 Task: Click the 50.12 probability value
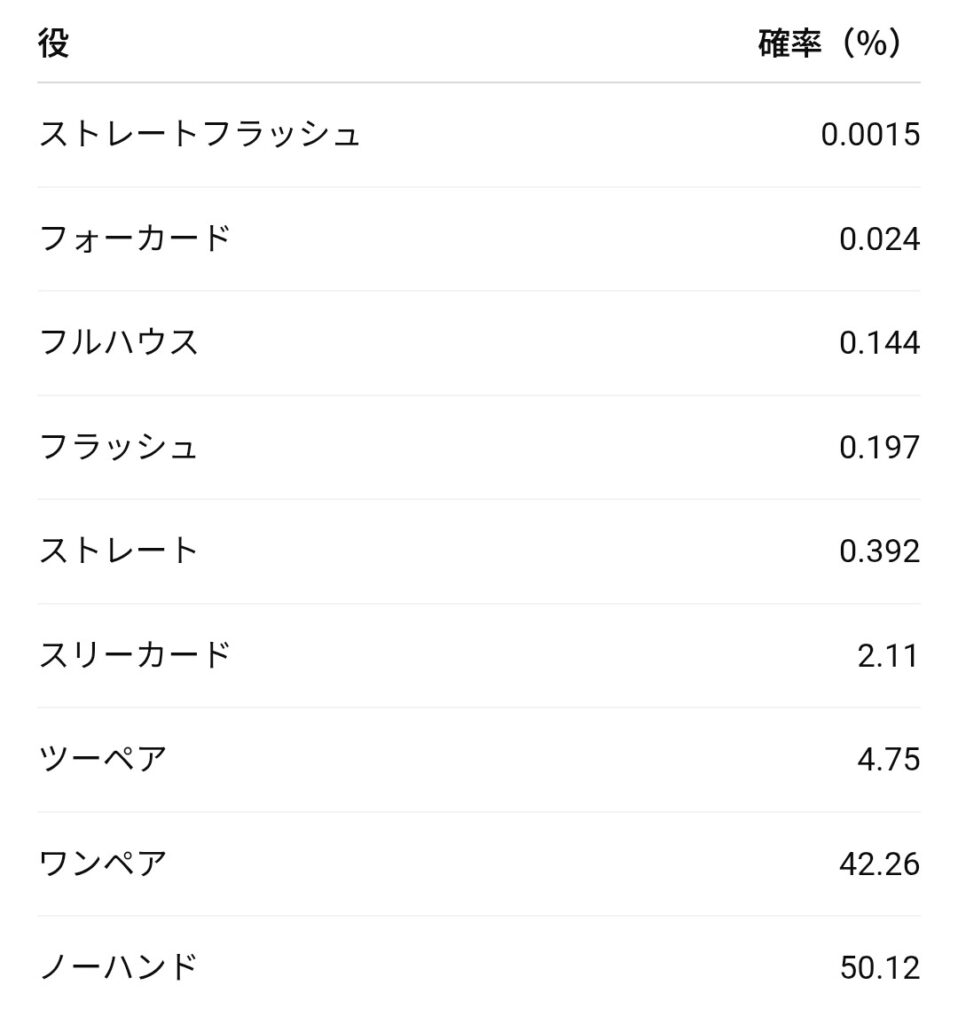point(879,967)
